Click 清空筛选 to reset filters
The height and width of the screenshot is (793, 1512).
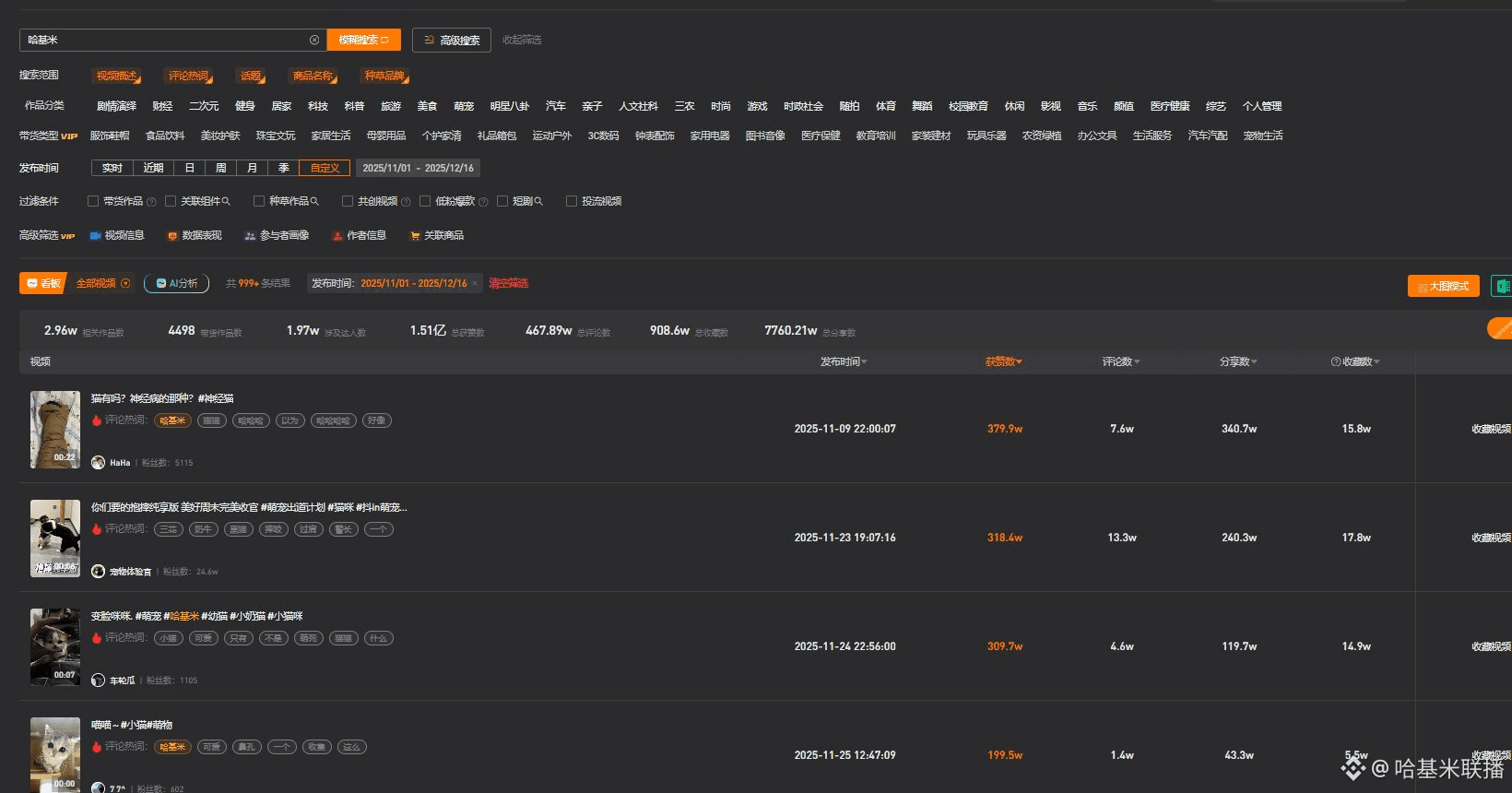click(509, 283)
